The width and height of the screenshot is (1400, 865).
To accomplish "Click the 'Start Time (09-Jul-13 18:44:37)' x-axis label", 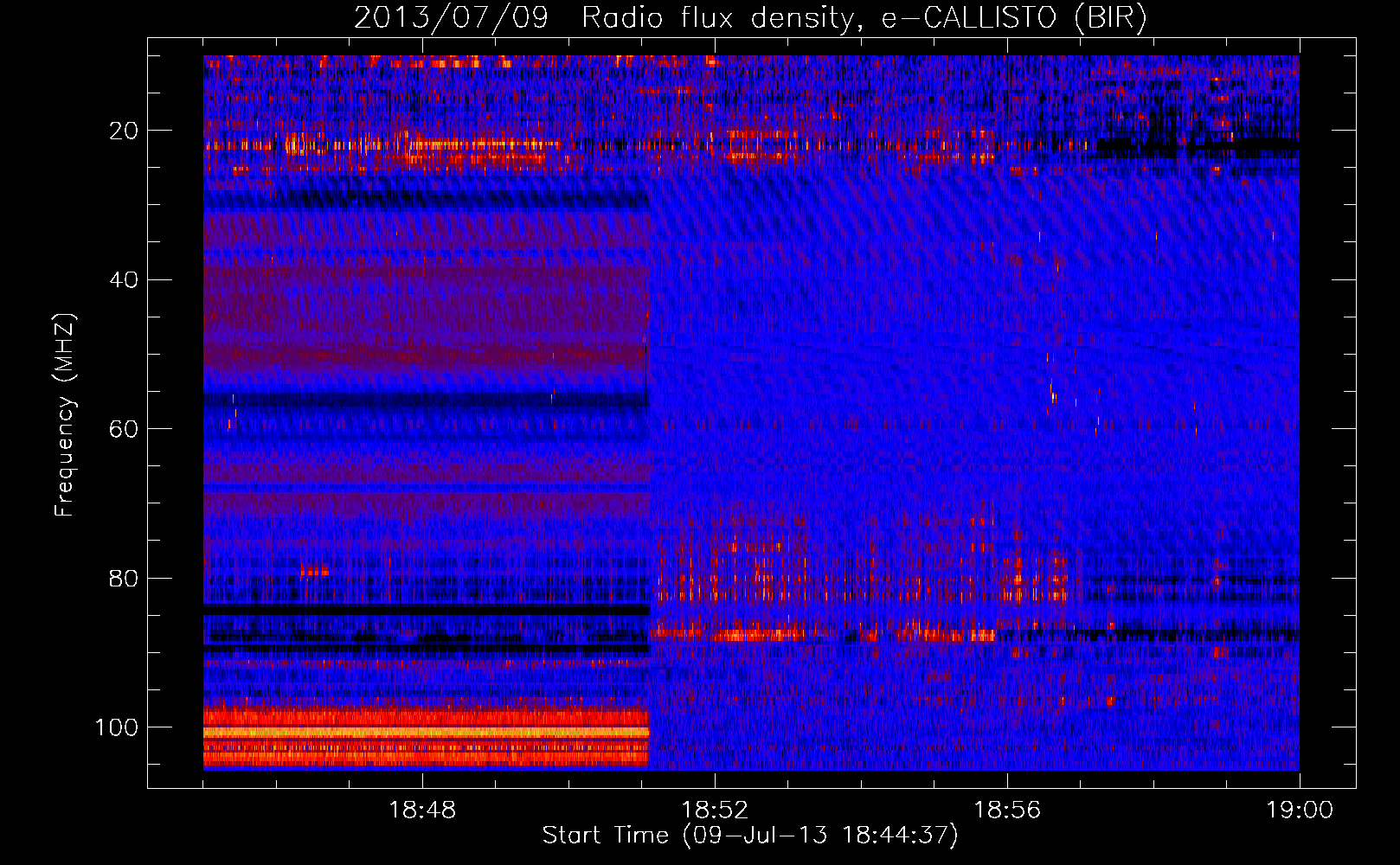I will 750,836.
